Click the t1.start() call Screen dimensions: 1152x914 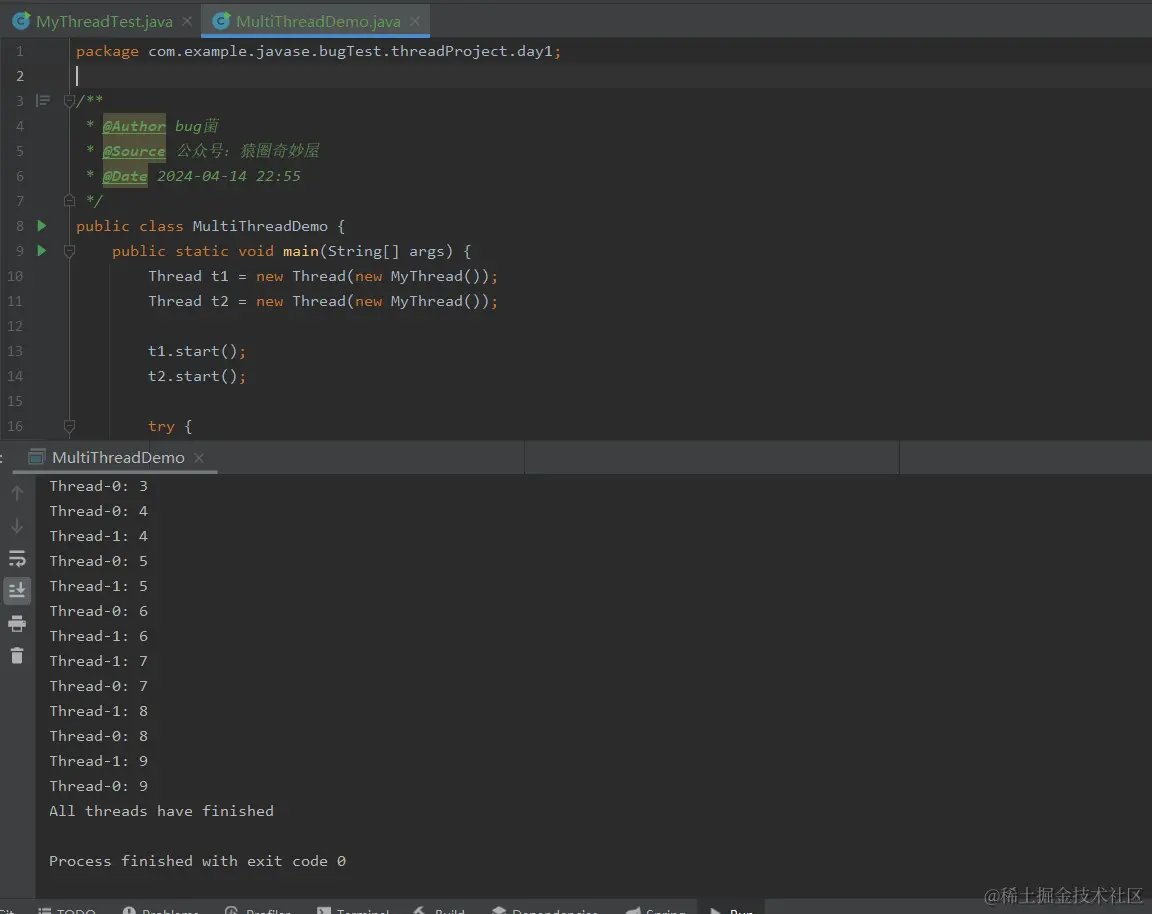tap(197, 350)
